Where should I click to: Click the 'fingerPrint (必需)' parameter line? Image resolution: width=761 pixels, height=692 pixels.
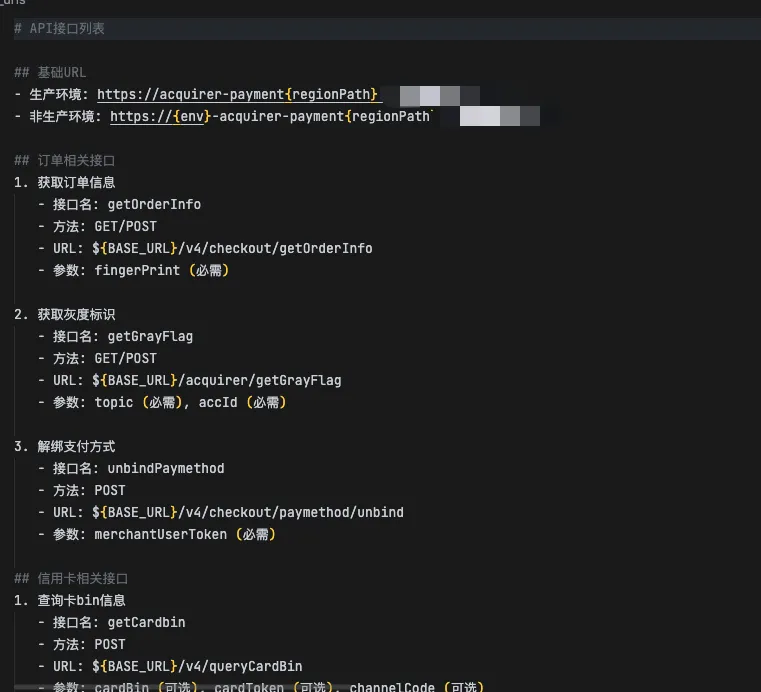tap(134, 270)
